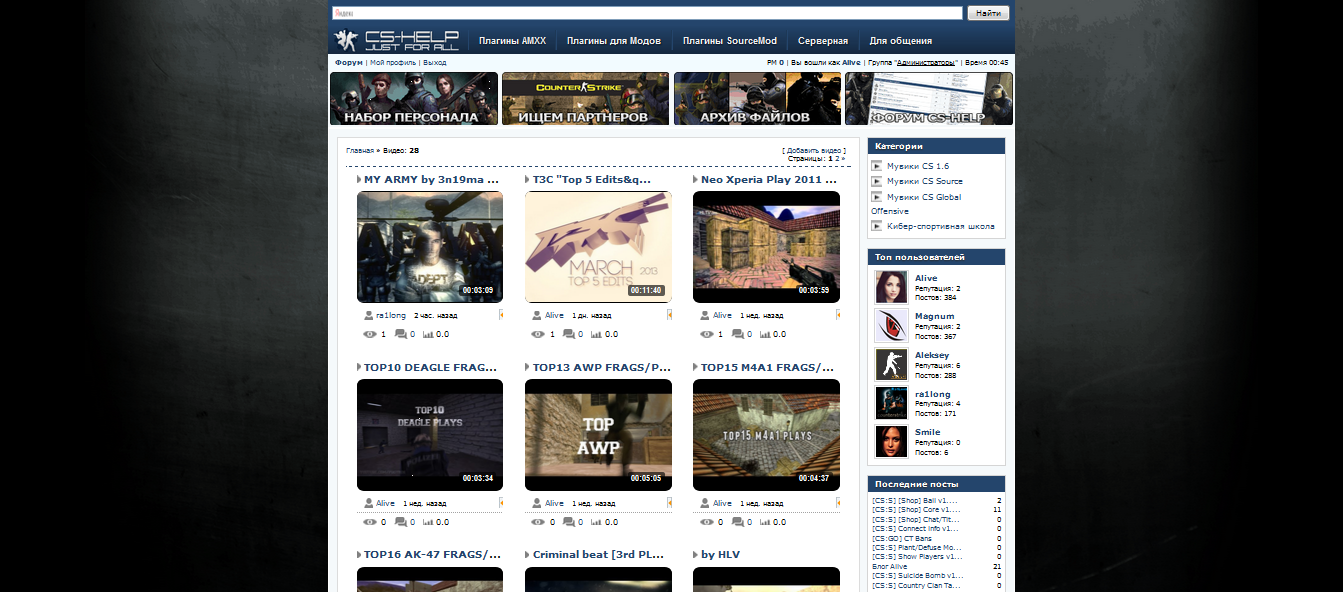Image resolution: width=1343 pixels, height=592 pixels.
Task: Click rating bars icon under MY ARMY video
Action: point(428,334)
